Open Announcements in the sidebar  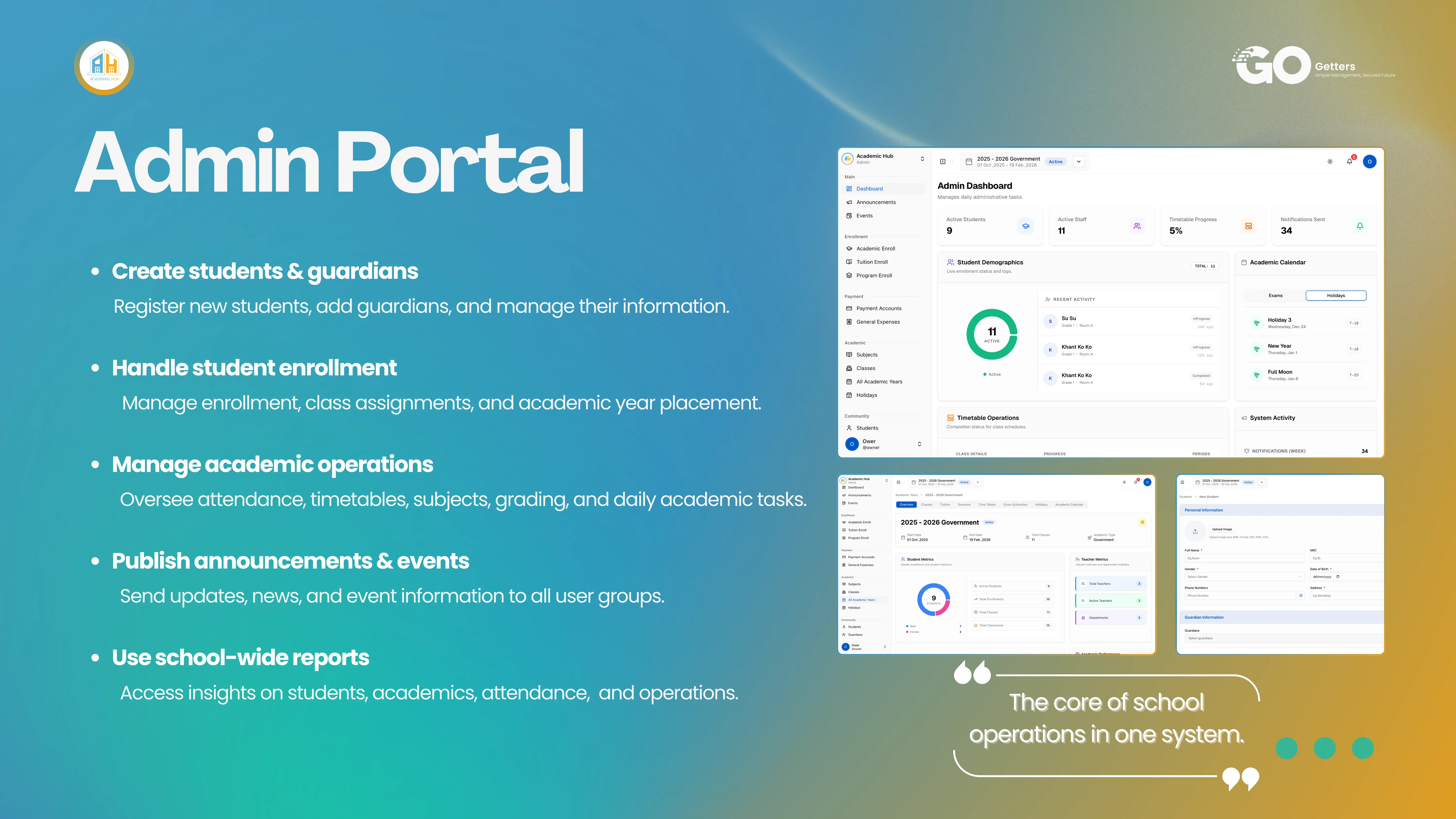876,202
